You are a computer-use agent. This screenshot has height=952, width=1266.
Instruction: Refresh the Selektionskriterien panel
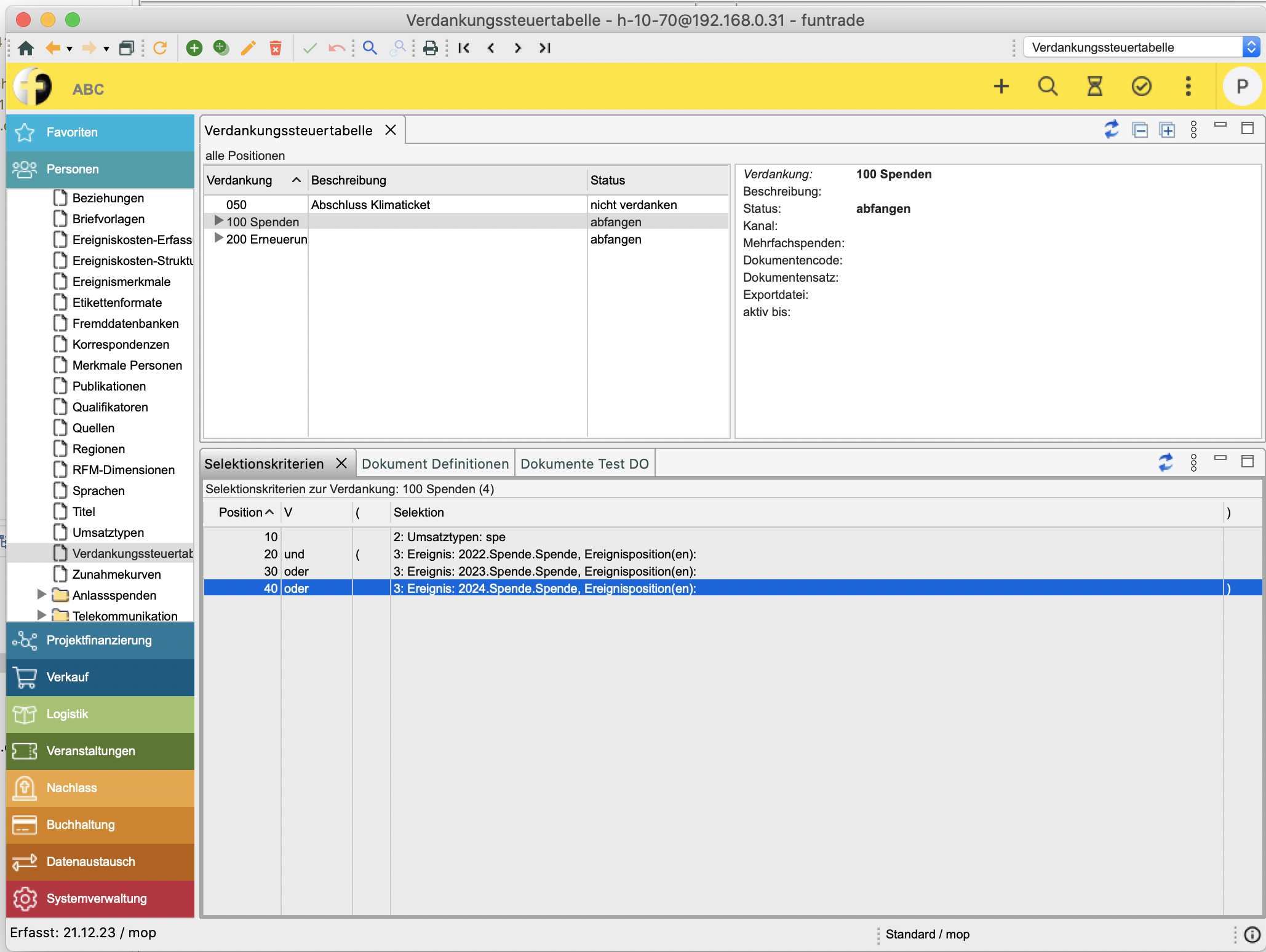tap(1166, 462)
